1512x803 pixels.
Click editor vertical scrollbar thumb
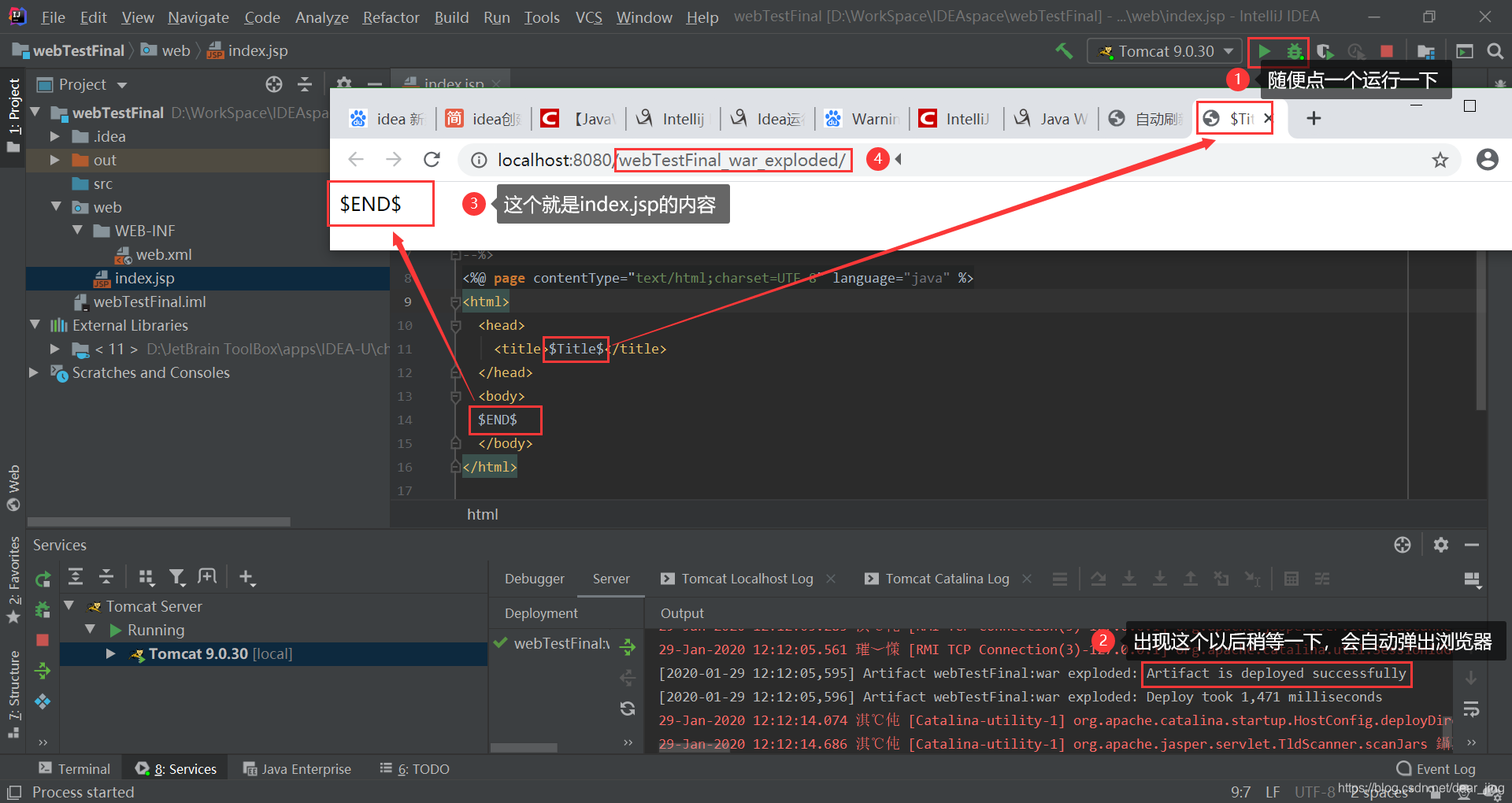(1480, 330)
